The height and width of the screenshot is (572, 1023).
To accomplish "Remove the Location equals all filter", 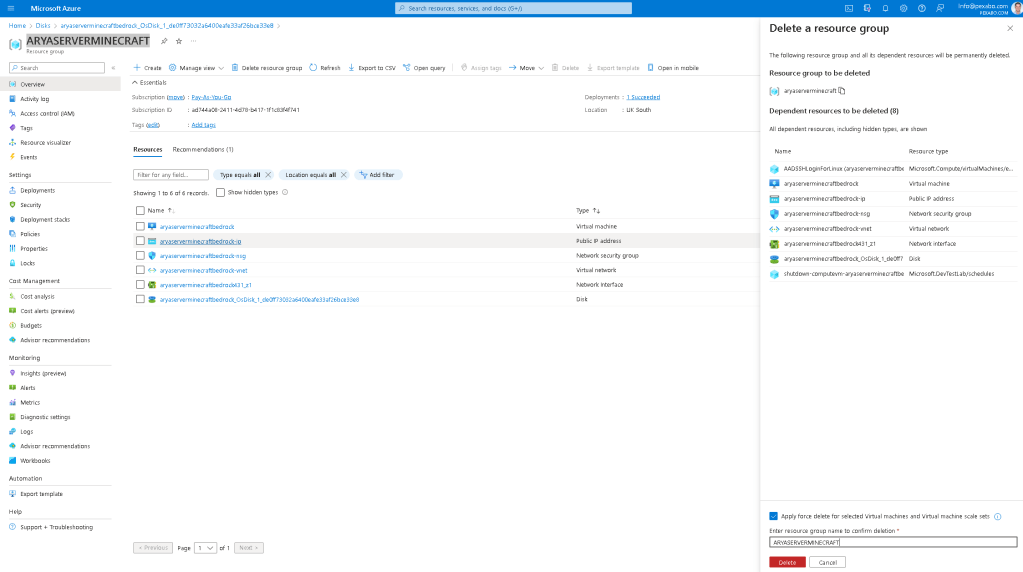I will pos(344,175).
